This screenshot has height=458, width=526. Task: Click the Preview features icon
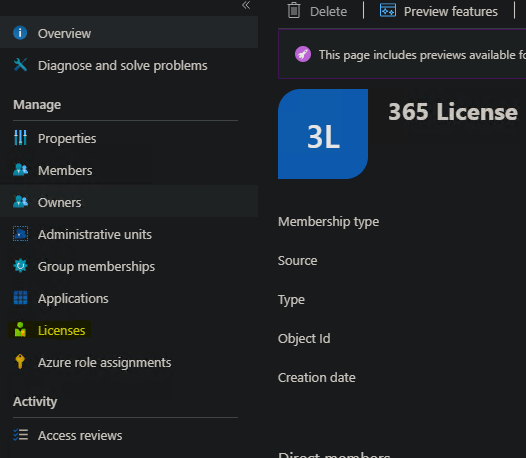(x=388, y=10)
